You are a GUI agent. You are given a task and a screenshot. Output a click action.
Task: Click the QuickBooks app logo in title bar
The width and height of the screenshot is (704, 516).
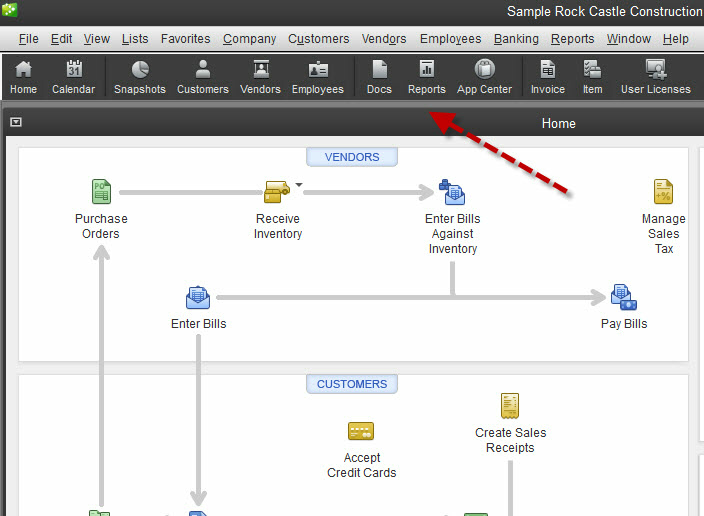click(x=9, y=9)
